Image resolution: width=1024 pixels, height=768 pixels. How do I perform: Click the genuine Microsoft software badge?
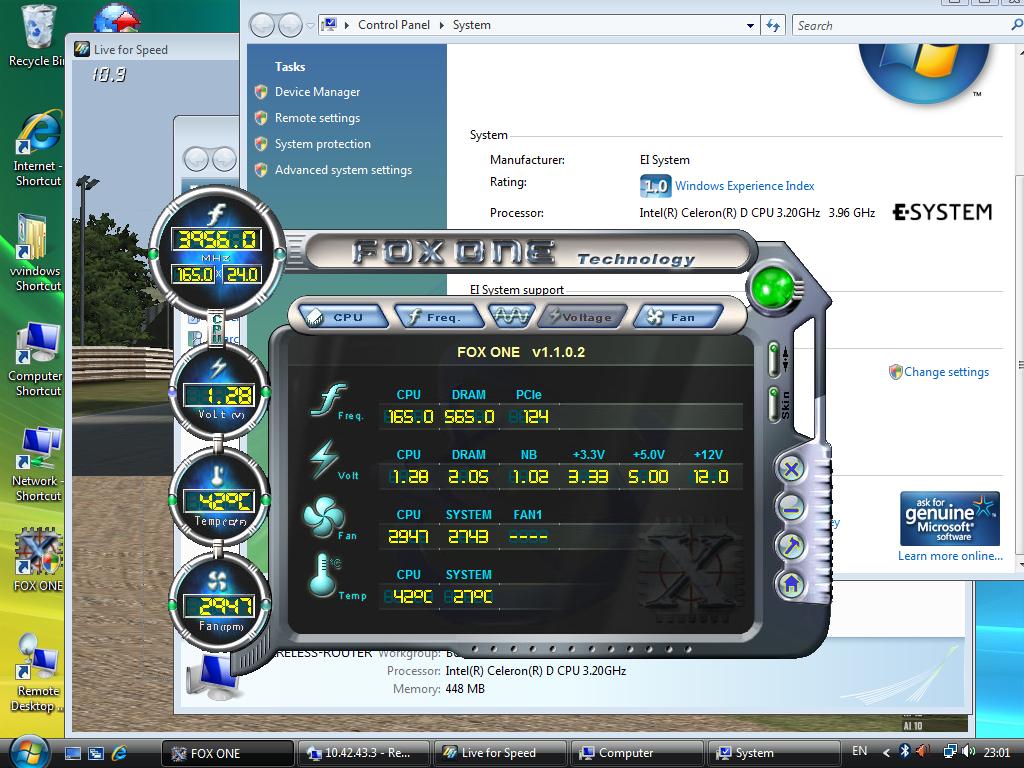click(x=950, y=519)
